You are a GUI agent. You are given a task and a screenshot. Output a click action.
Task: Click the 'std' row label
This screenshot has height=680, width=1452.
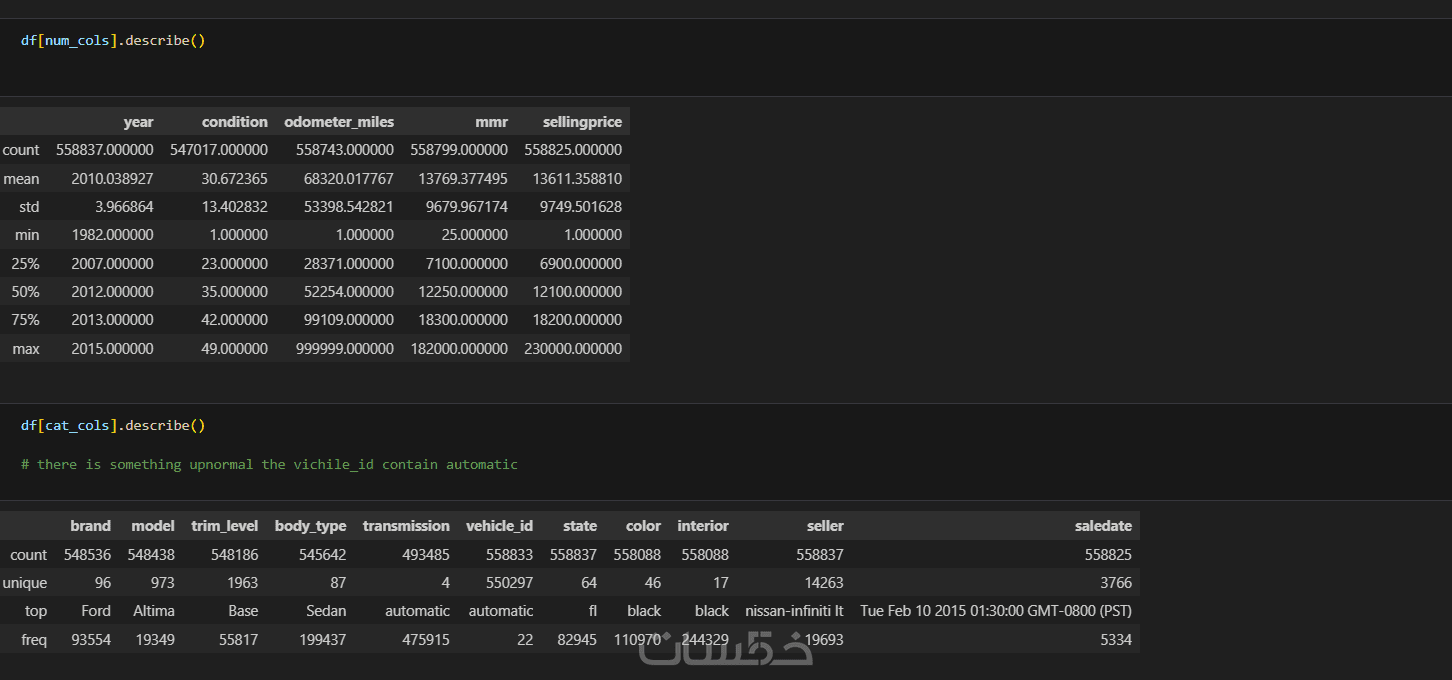coord(29,207)
